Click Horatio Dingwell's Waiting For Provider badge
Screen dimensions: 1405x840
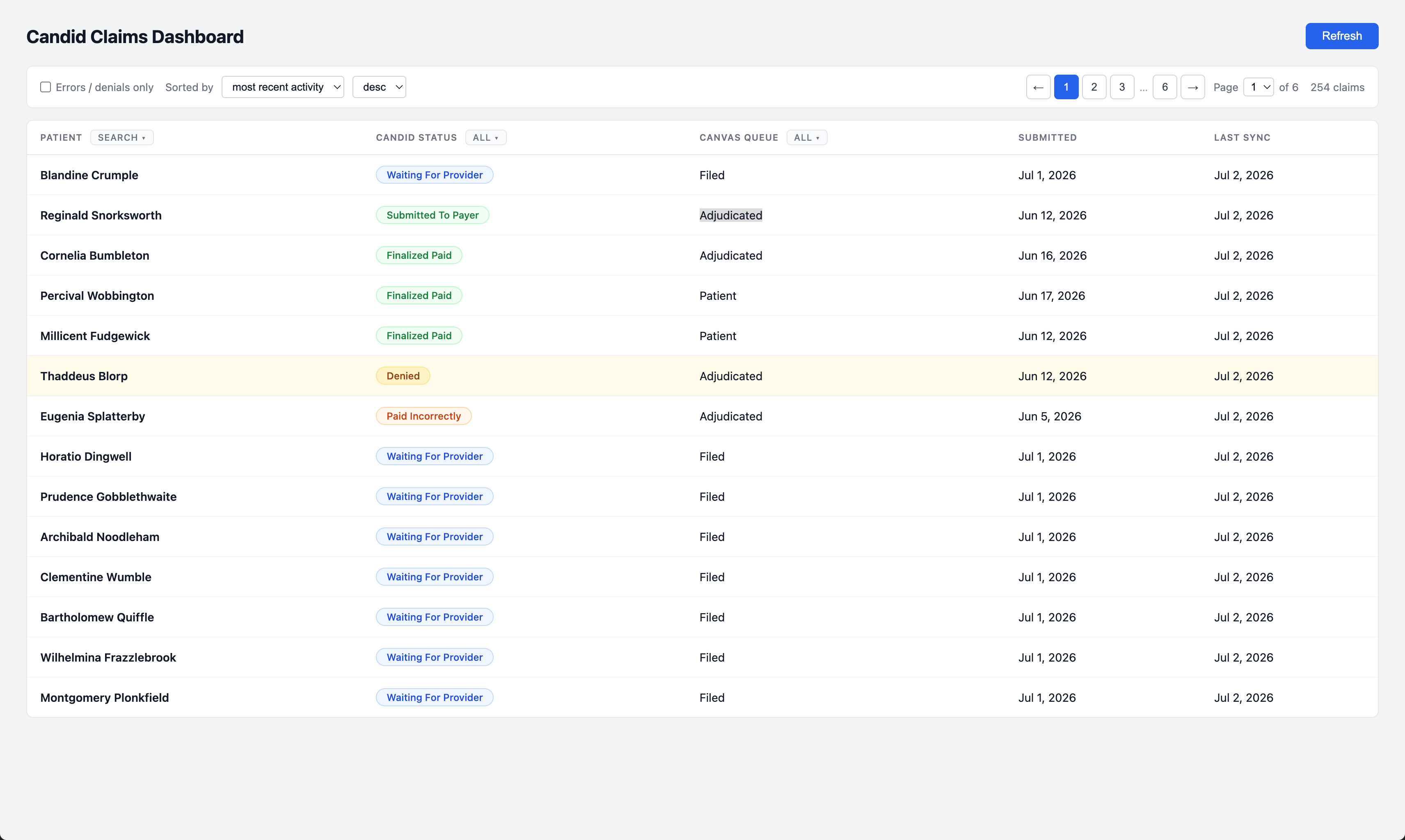click(x=435, y=456)
